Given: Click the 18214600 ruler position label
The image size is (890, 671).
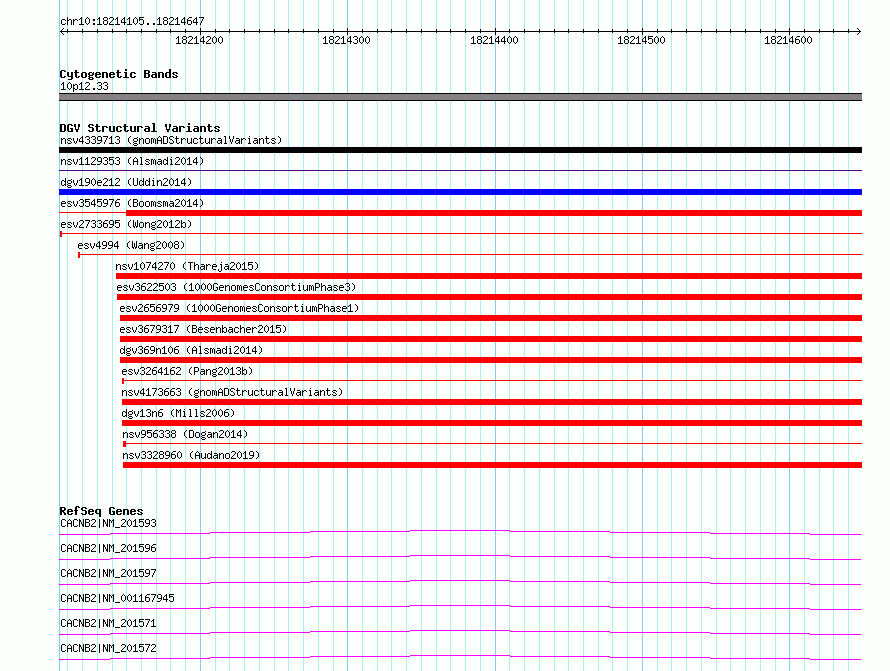Looking at the screenshot, I should tap(788, 40).
